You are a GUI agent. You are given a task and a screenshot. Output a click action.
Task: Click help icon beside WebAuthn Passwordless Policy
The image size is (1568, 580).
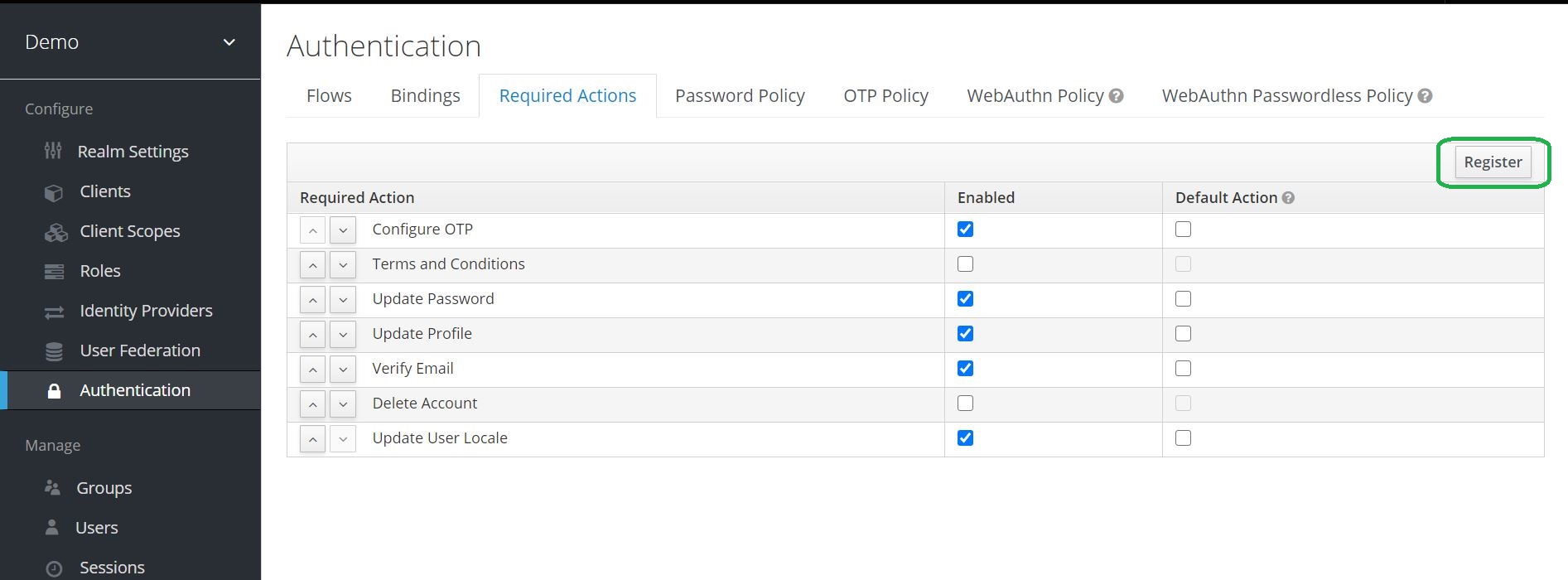1425,96
